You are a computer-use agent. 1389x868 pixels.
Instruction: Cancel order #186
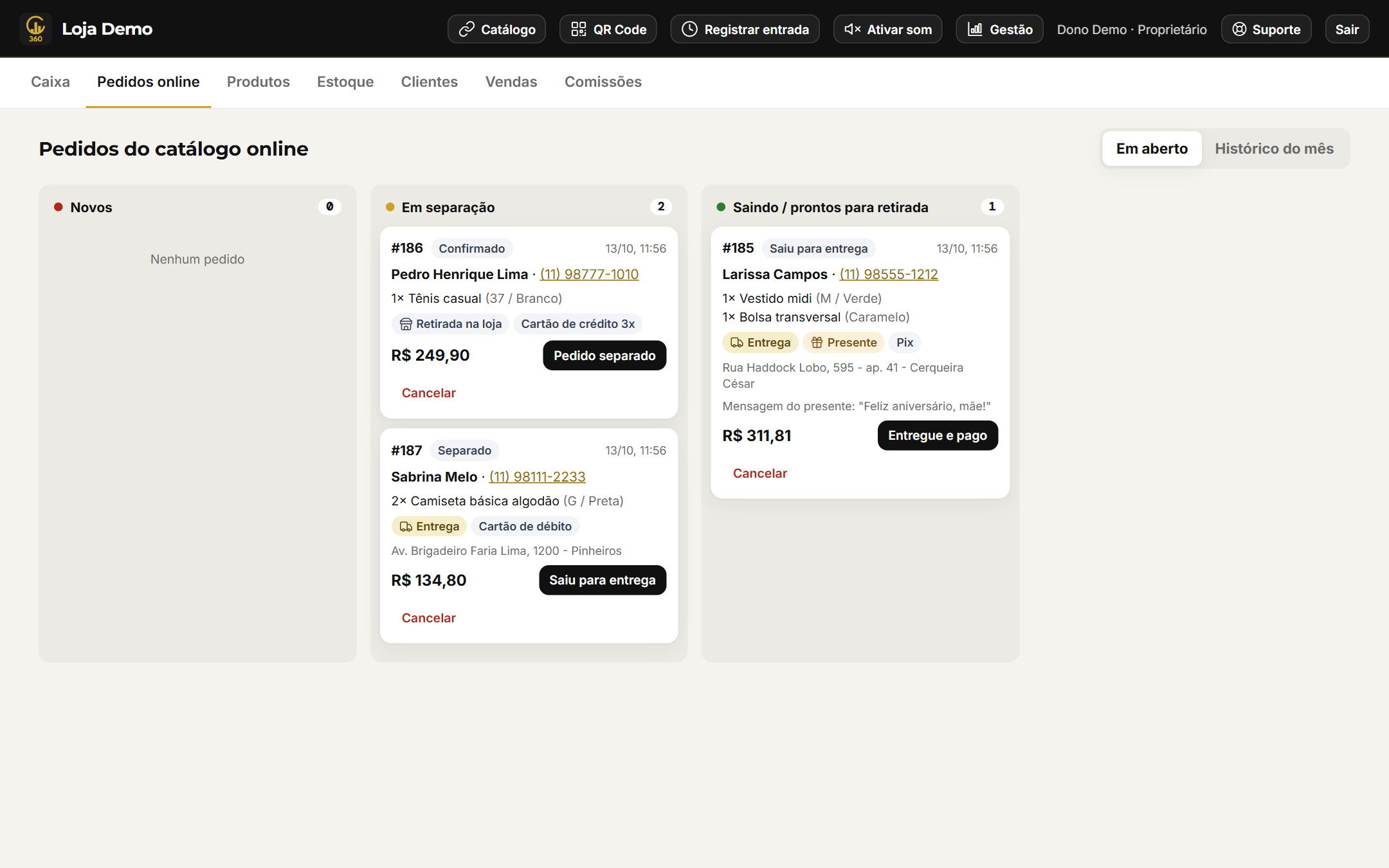pyautogui.click(x=428, y=393)
